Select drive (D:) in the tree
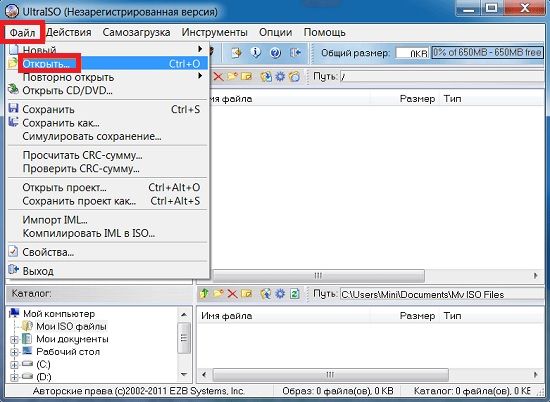 (43, 377)
